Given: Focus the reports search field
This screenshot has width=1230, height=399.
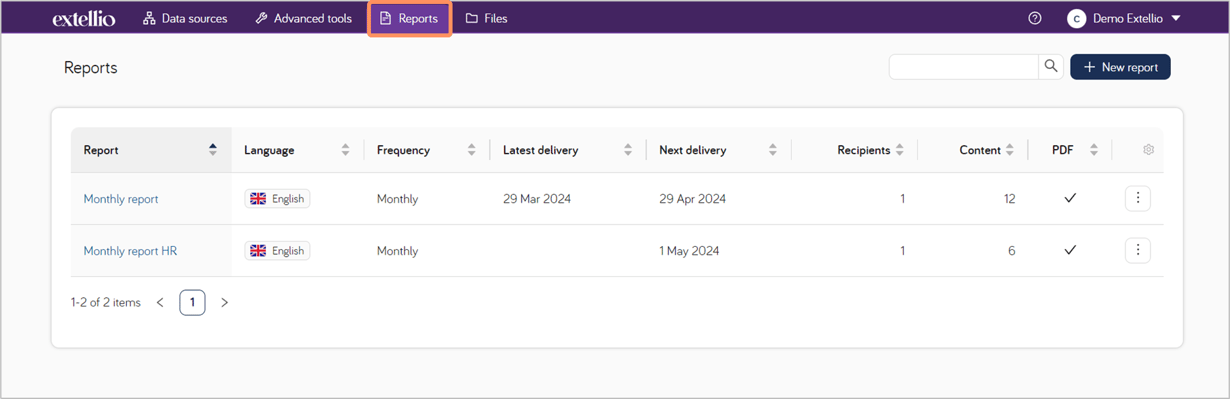Looking at the screenshot, I should click(x=964, y=66).
